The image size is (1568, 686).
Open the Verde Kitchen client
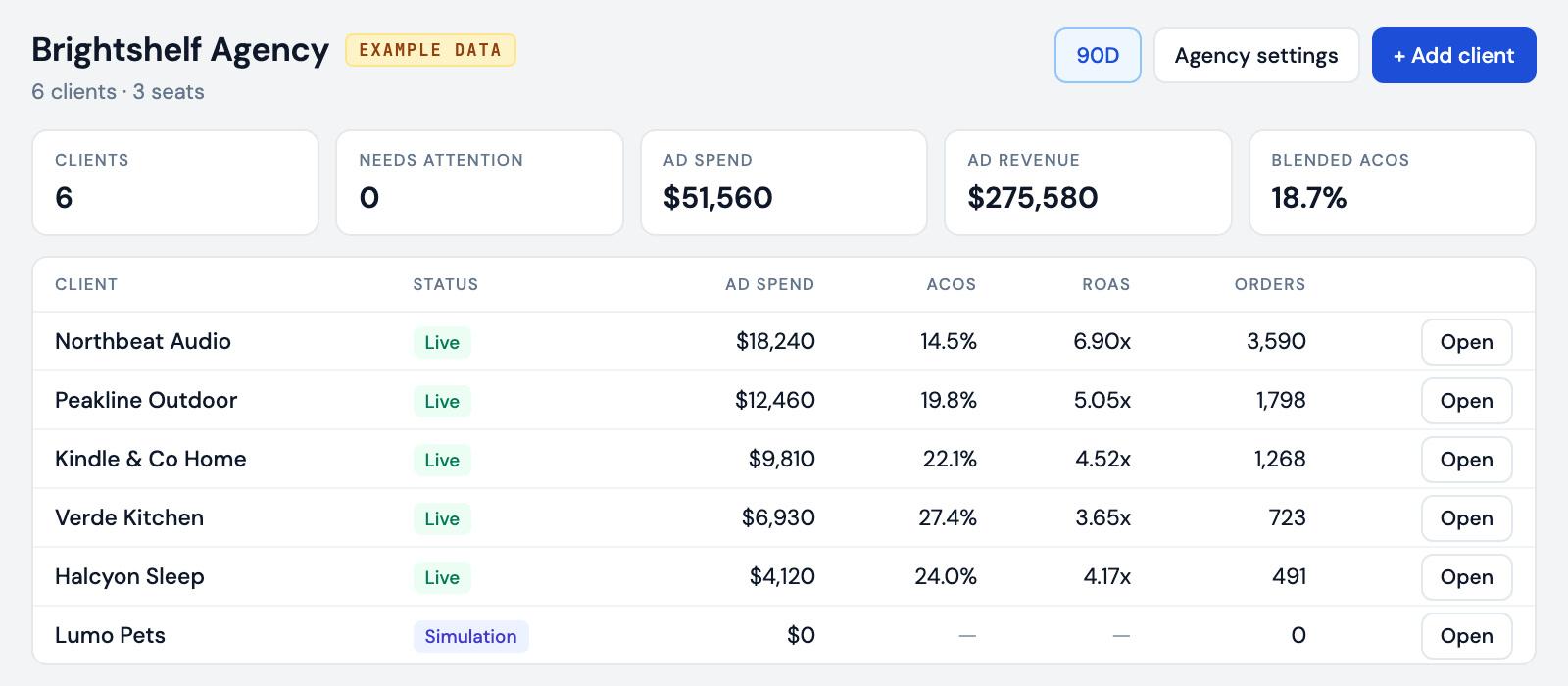point(1466,518)
